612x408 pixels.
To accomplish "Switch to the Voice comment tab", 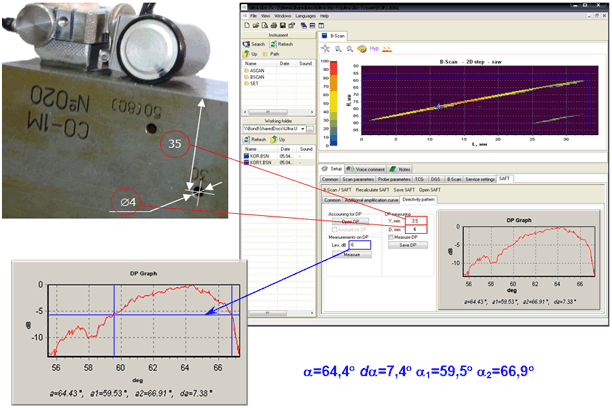I will coord(367,169).
